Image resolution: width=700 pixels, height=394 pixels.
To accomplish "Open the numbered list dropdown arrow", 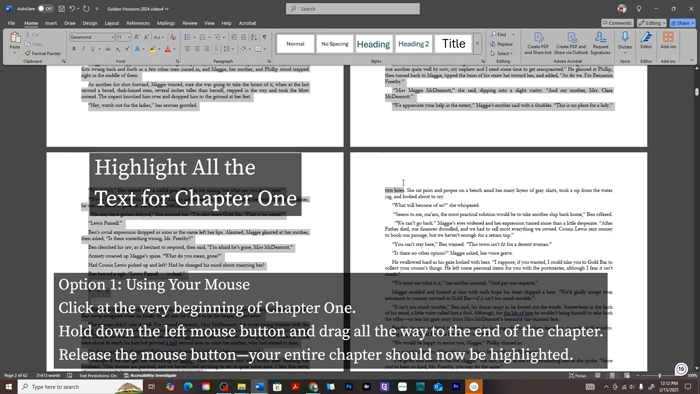I will (x=209, y=37).
